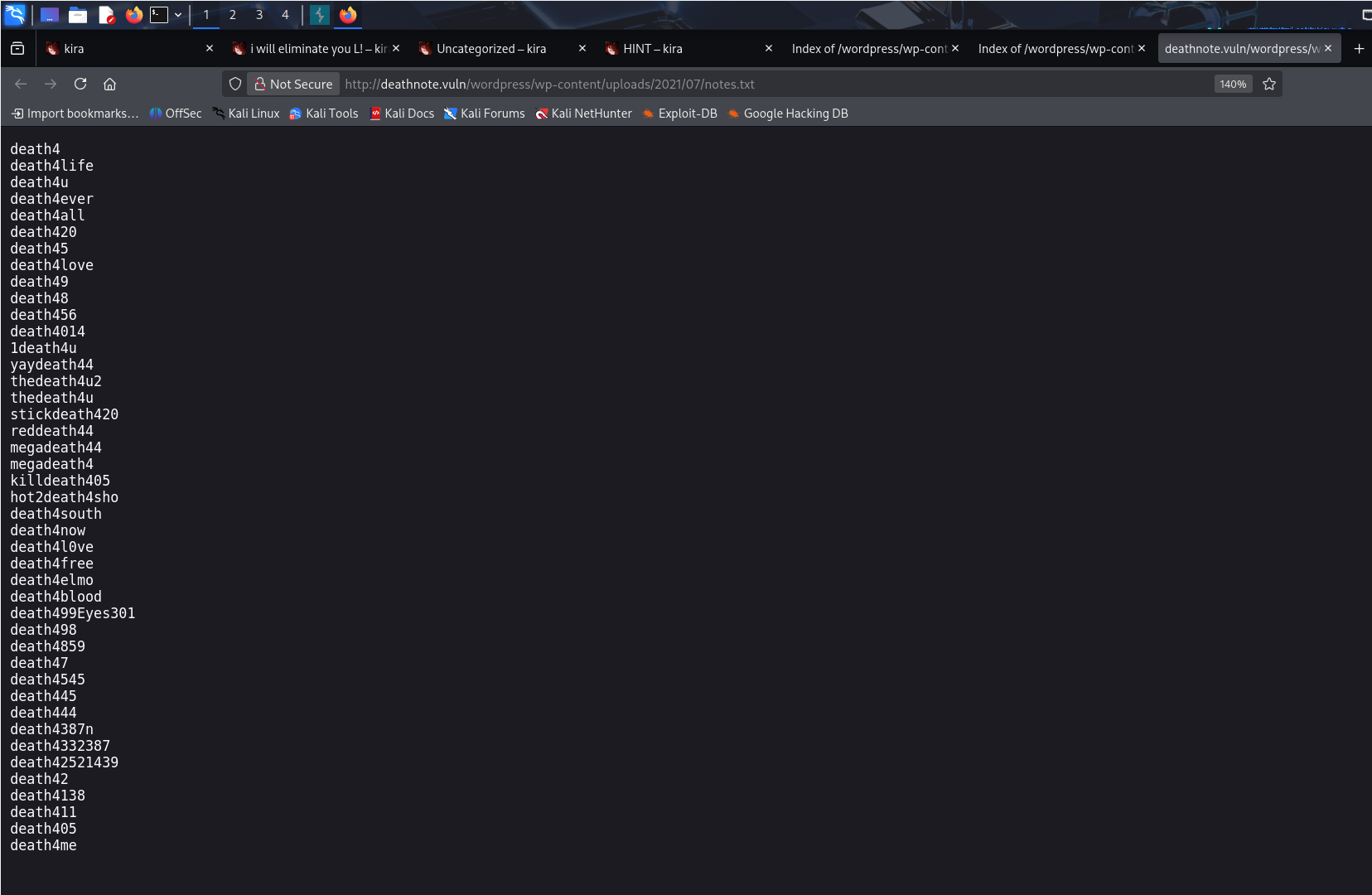
Task: Focus the running Firefox window in the taskbar
Action: [348, 14]
